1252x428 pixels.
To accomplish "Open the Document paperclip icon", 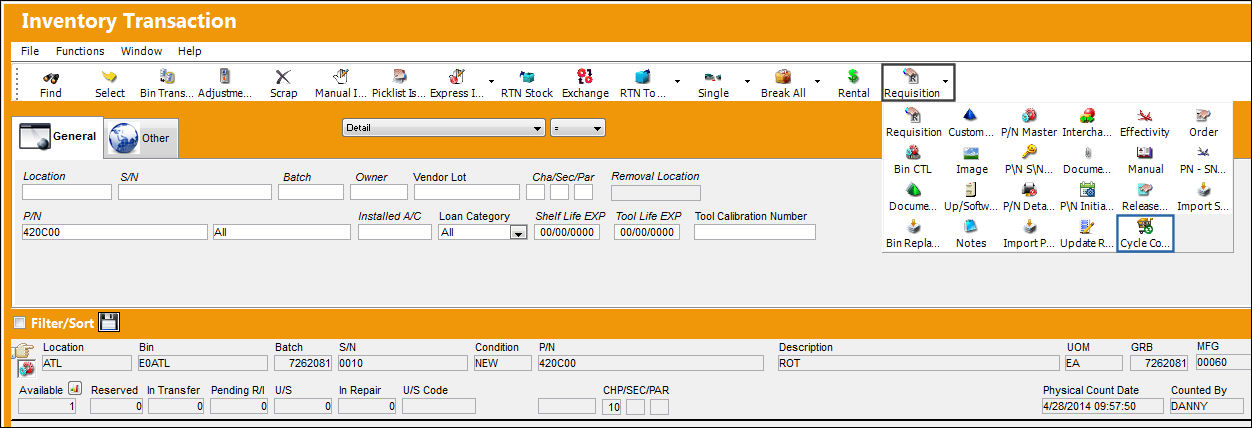I will click(x=1087, y=153).
